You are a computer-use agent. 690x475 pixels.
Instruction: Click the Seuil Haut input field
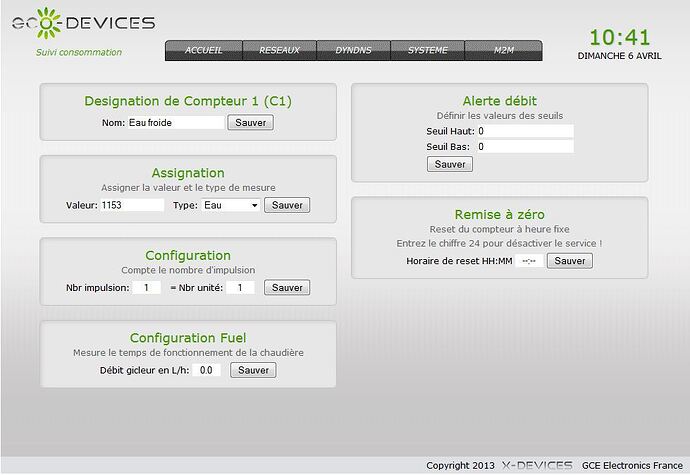point(524,131)
